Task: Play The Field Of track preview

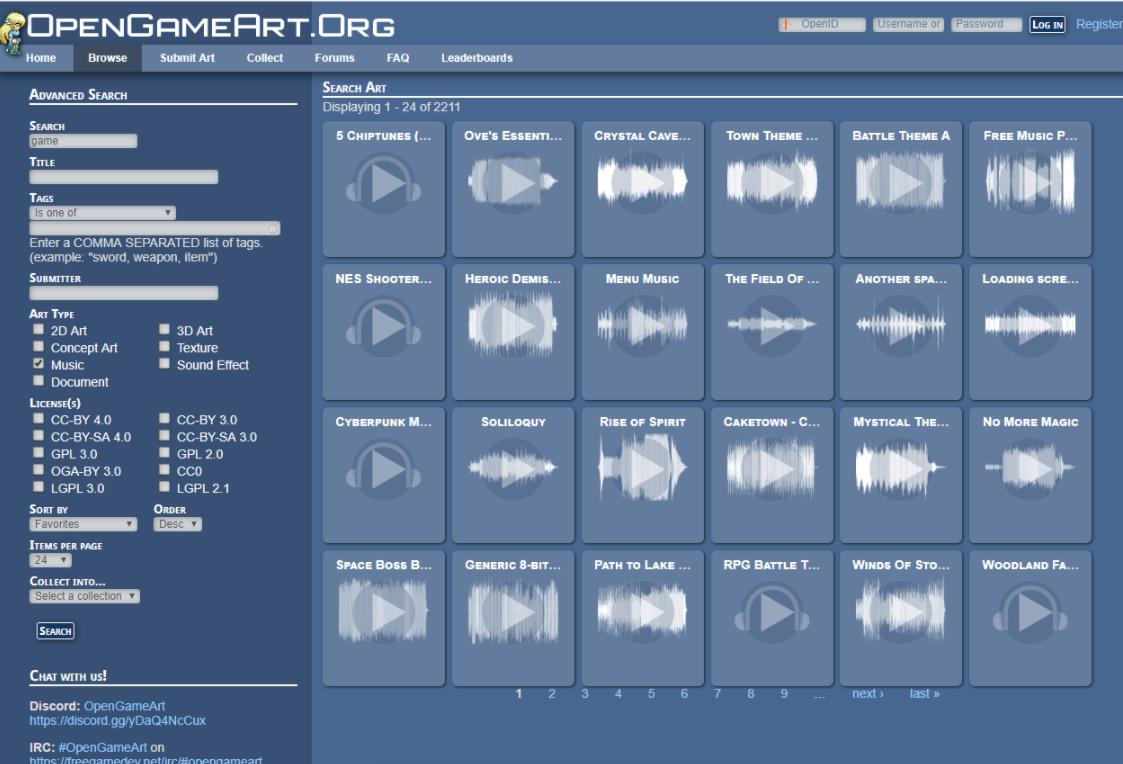Action: point(772,327)
